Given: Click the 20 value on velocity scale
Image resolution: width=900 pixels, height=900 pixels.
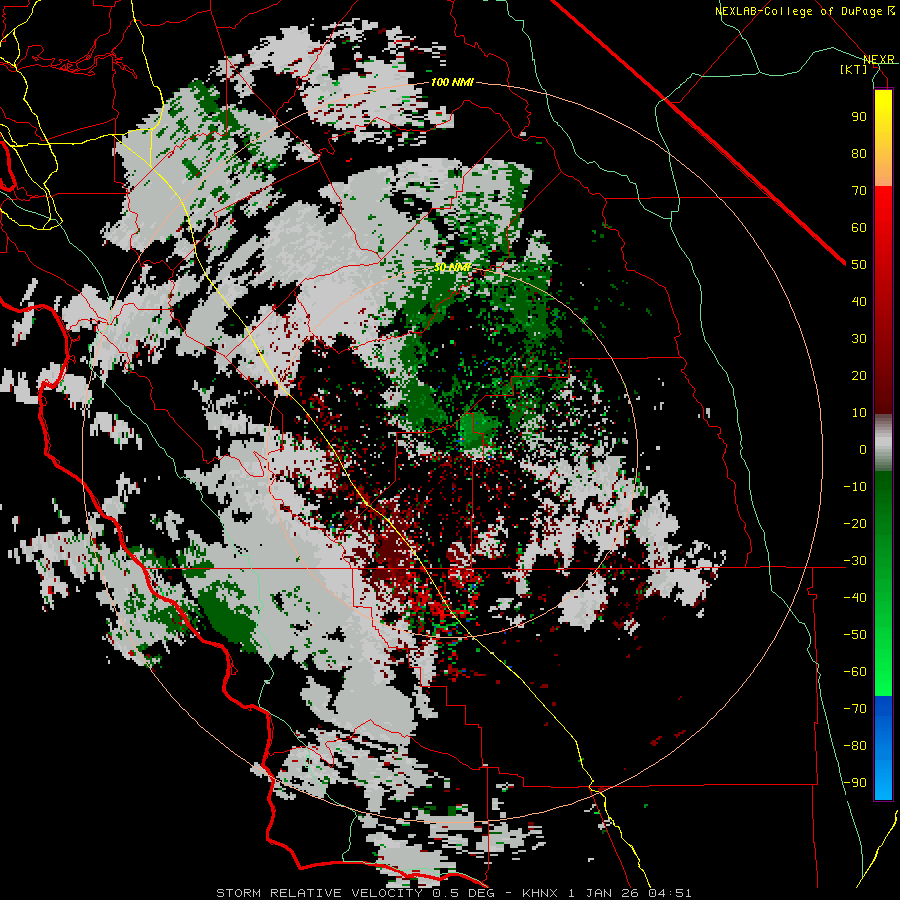Looking at the screenshot, I should (859, 375).
